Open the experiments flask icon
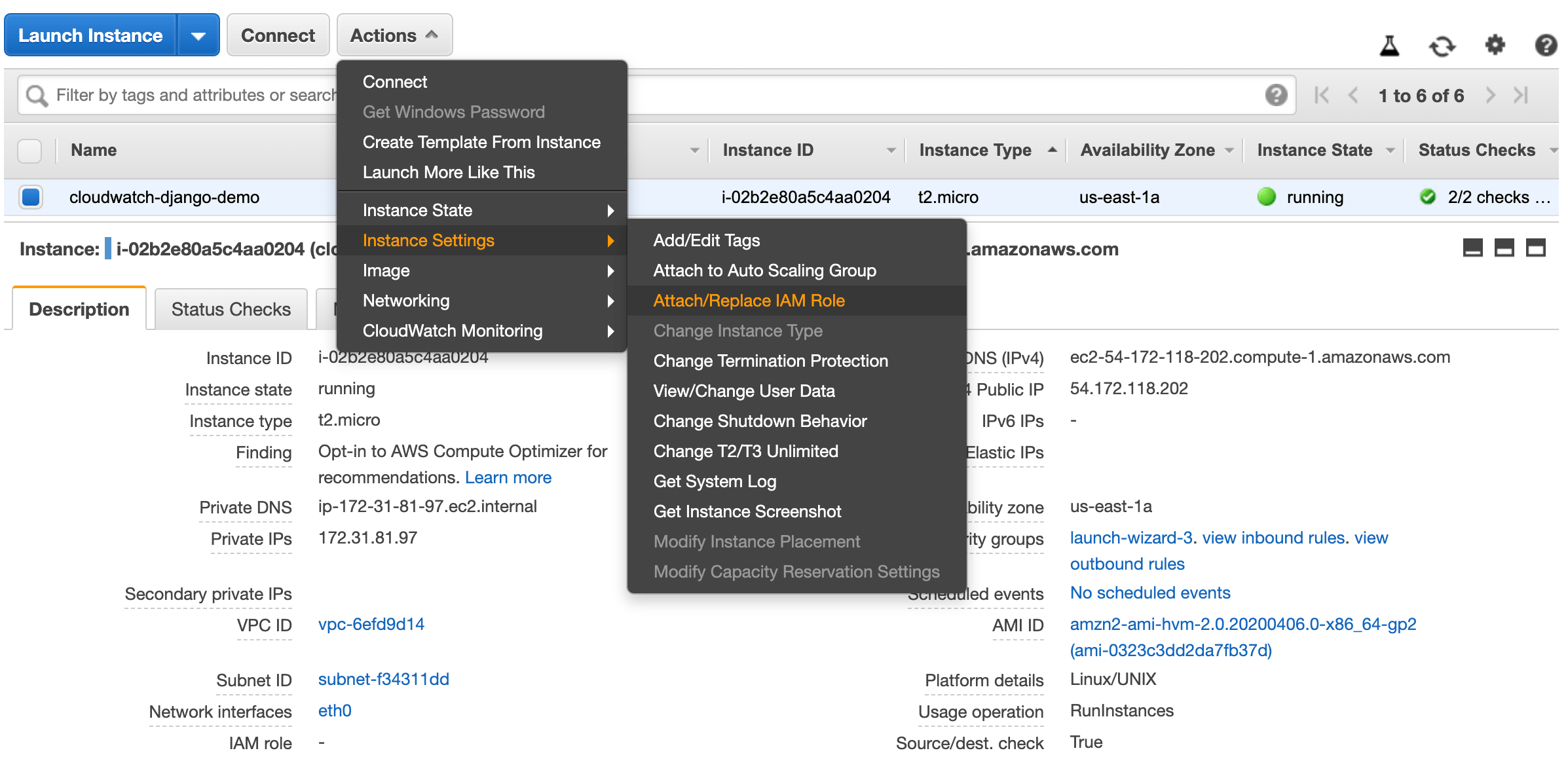Image resolution: width=1568 pixels, height=757 pixels. pyautogui.click(x=1389, y=46)
